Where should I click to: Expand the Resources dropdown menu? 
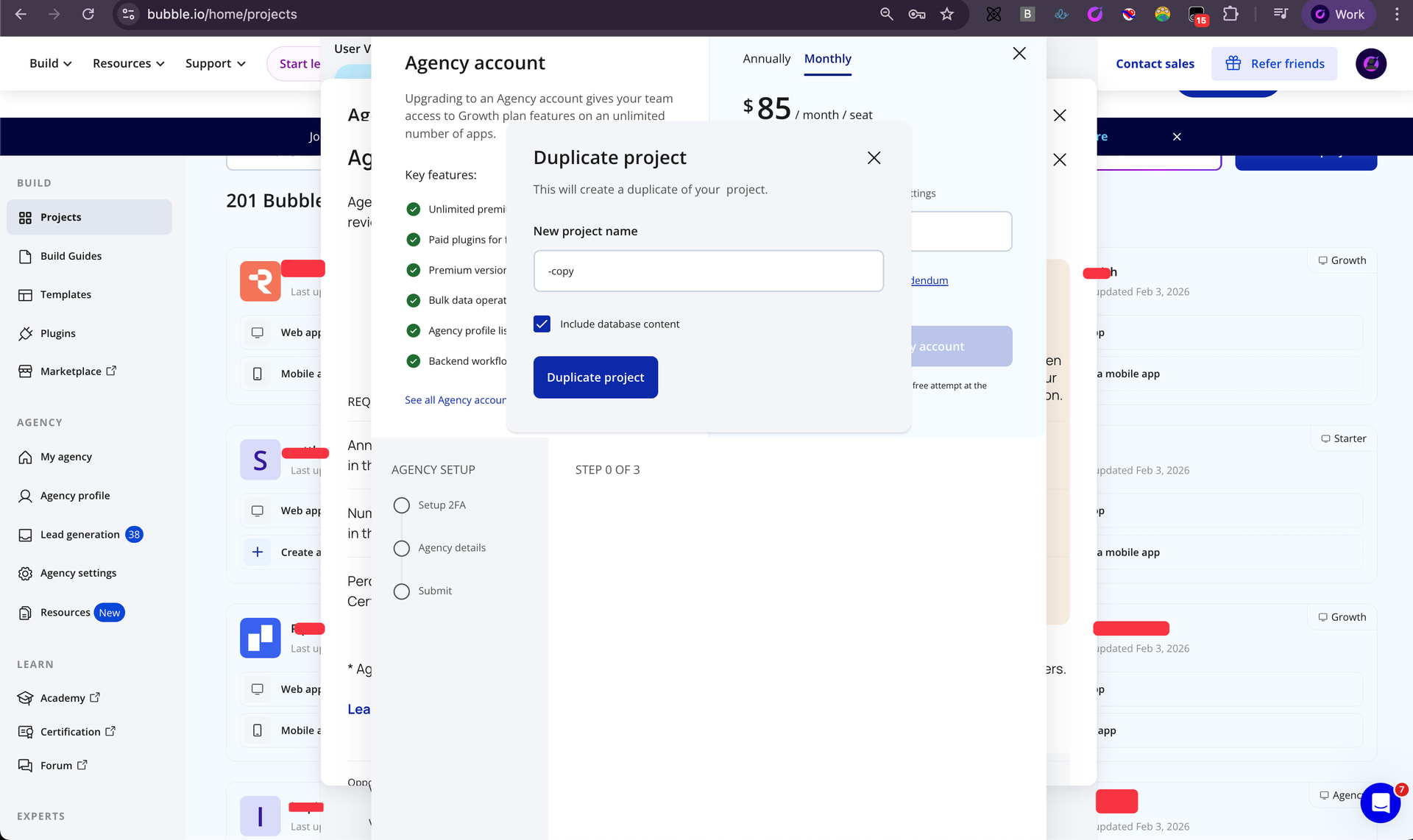click(128, 64)
